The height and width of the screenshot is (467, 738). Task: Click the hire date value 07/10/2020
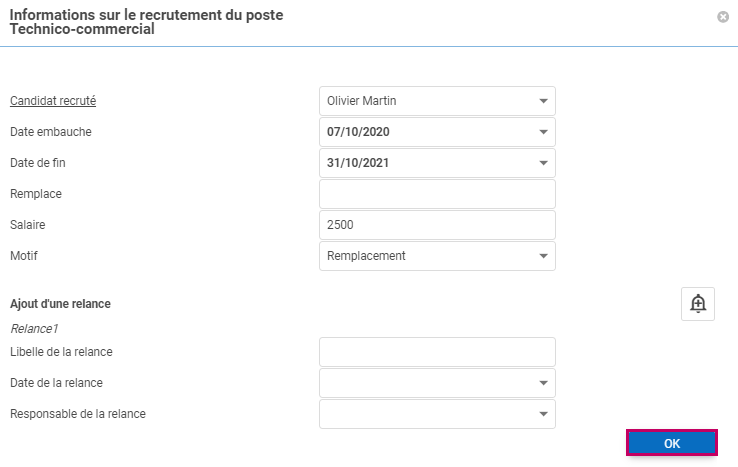click(x=358, y=132)
